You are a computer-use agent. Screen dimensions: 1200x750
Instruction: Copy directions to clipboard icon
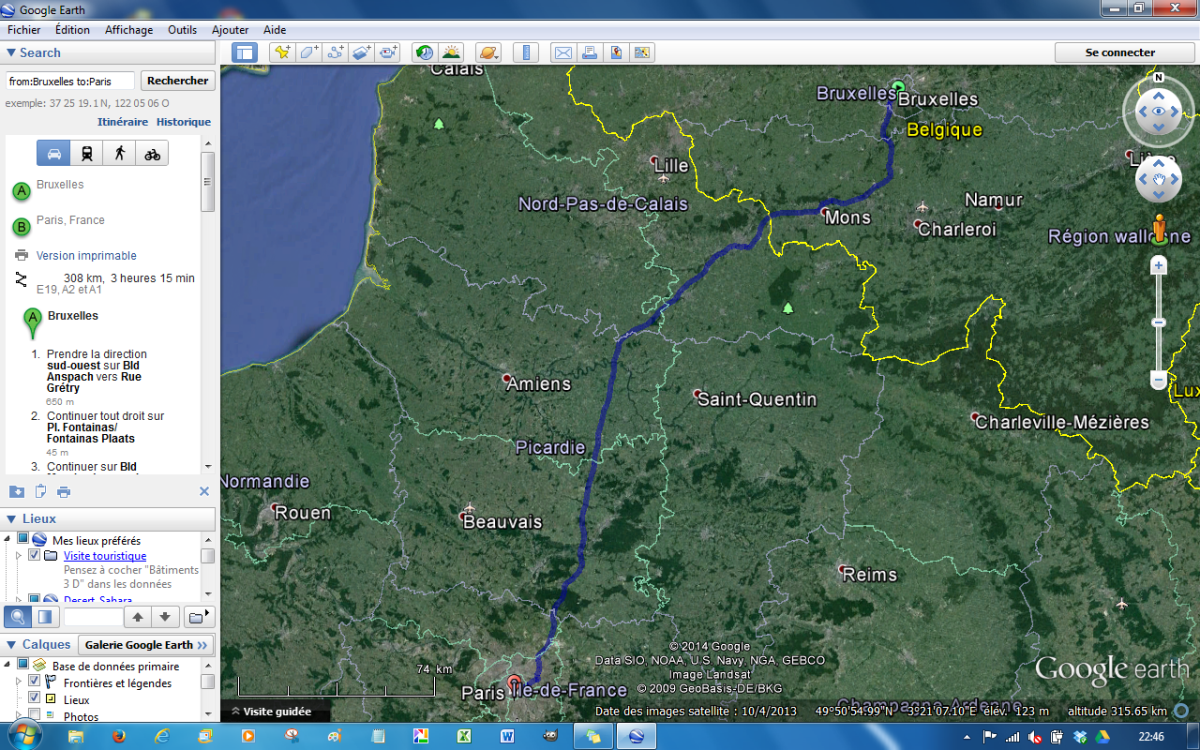pyautogui.click(x=41, y=491)
